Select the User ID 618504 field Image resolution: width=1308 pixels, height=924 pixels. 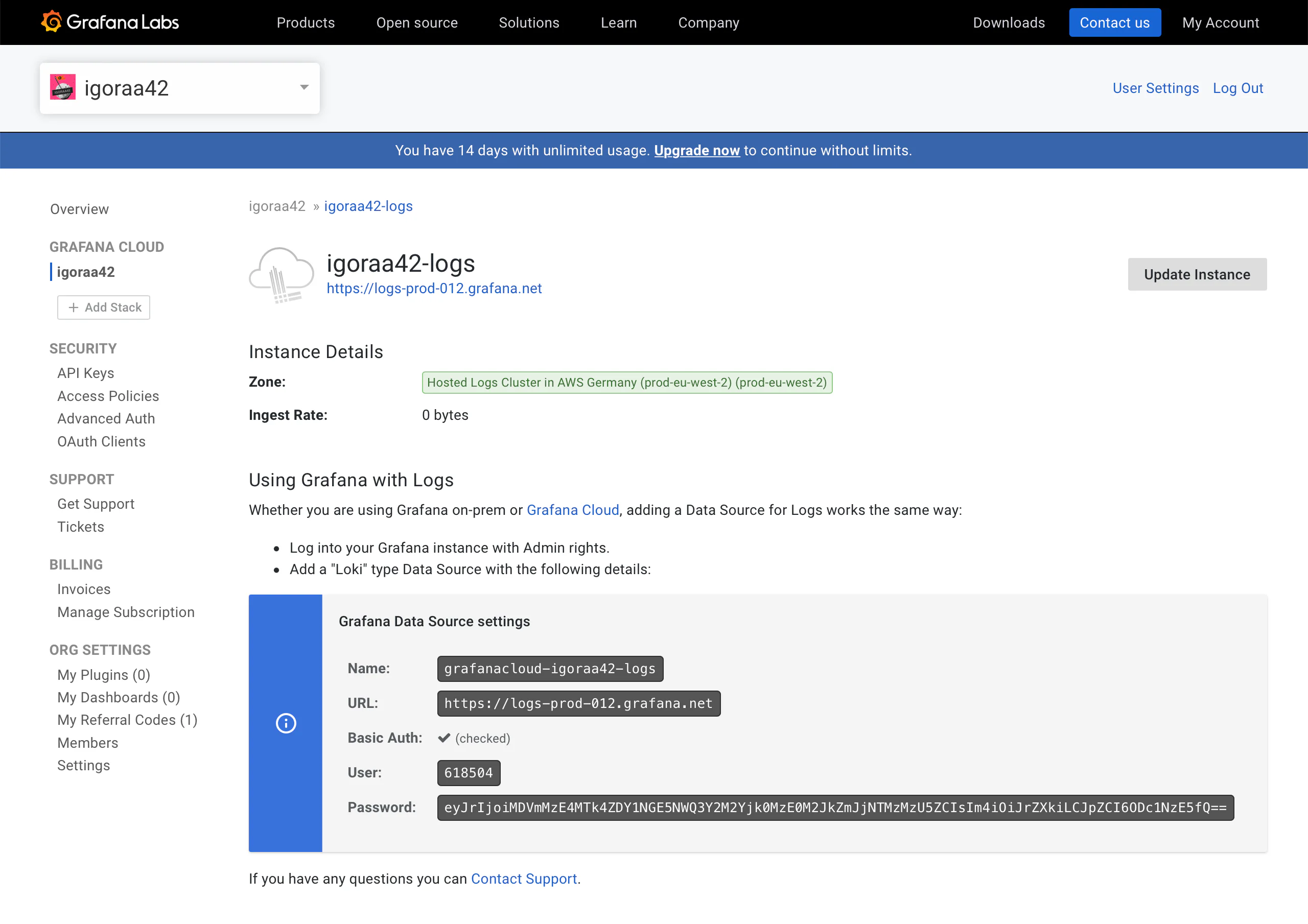(x=469, y=772)
